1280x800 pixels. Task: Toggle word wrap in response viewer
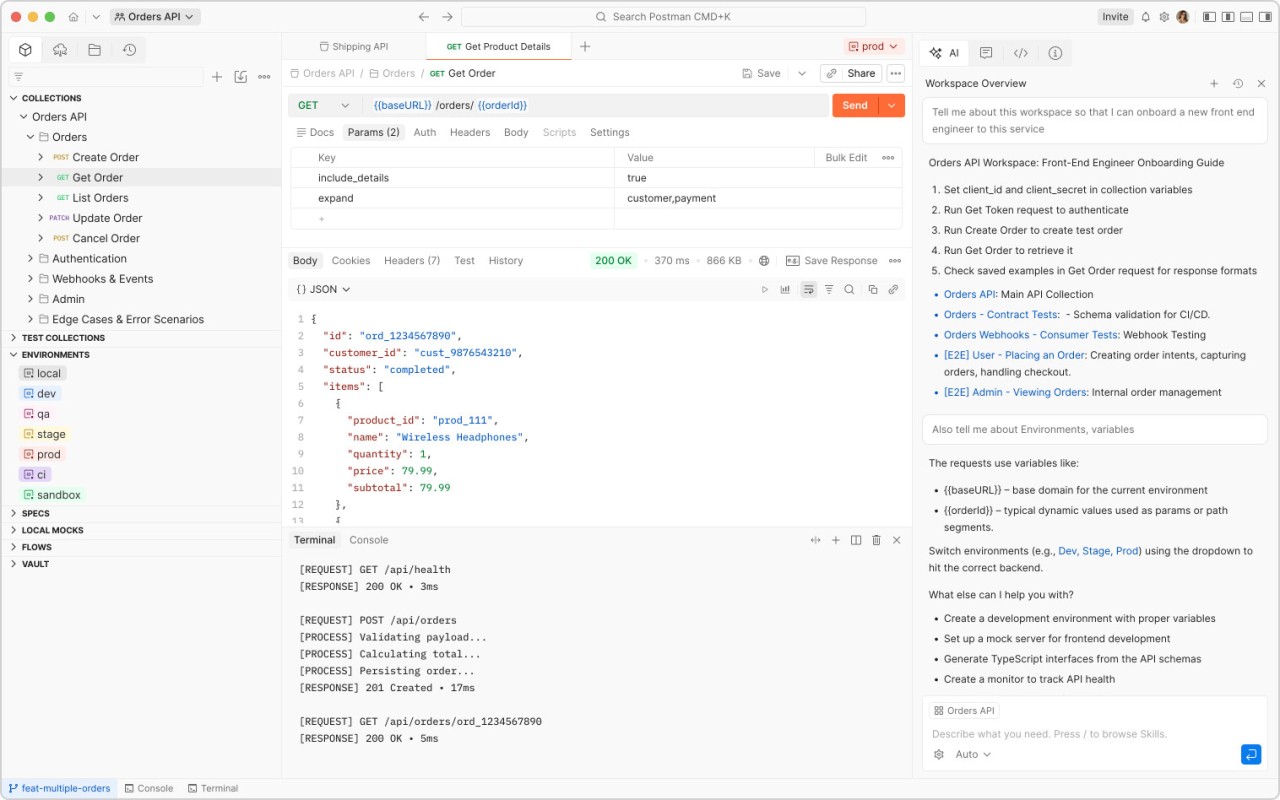click(x=808, y=290)
